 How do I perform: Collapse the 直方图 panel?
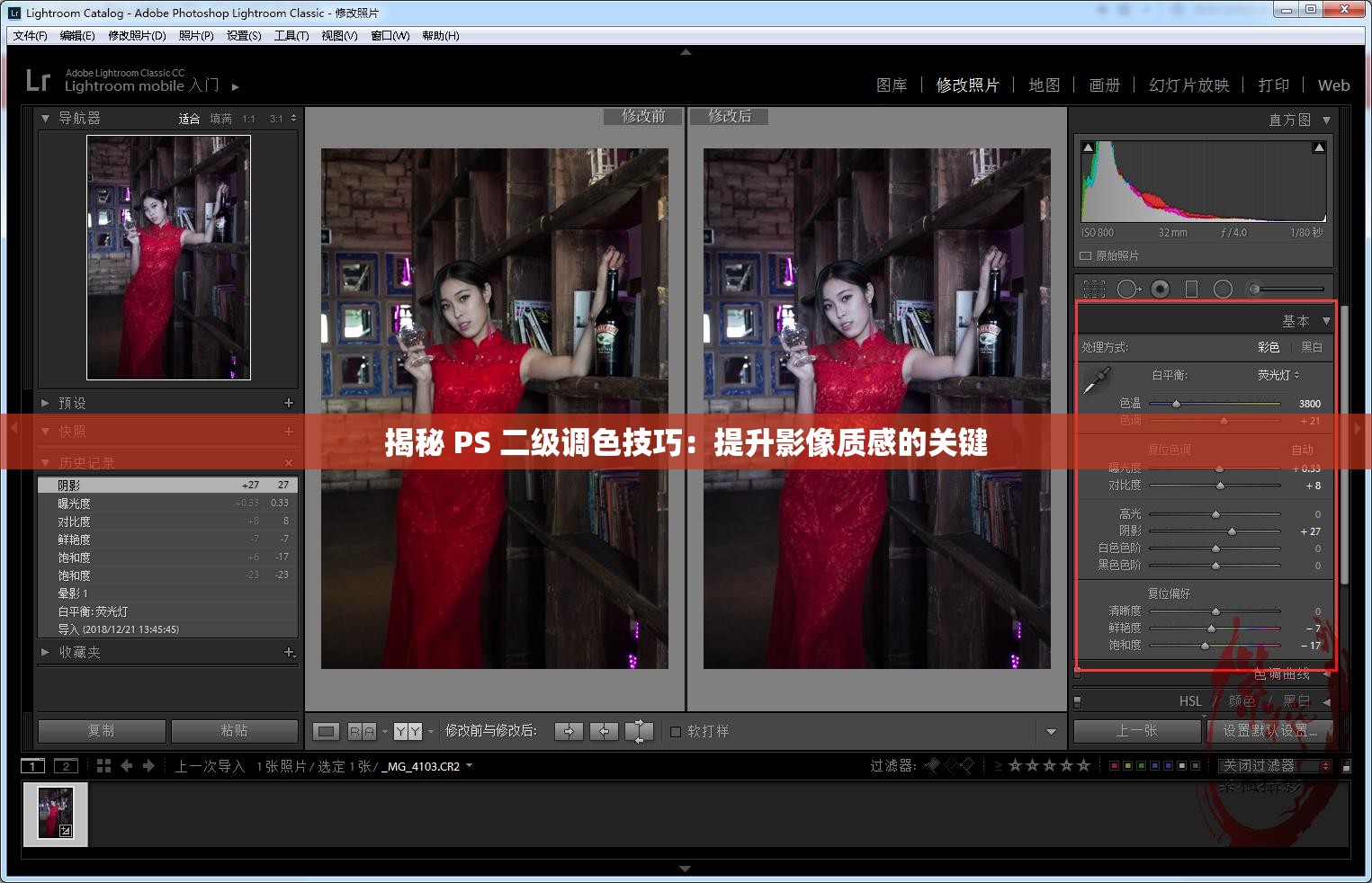[x=1326, y=119]
